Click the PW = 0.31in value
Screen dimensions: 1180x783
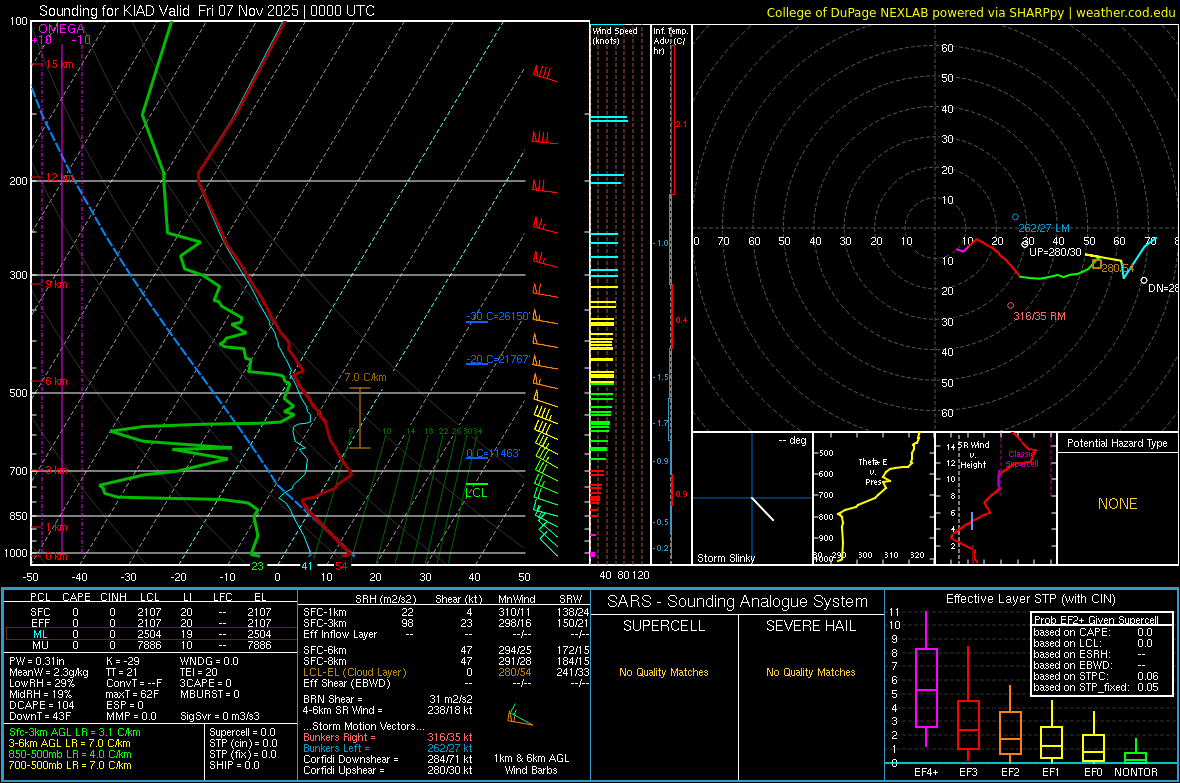coord(37,661)
